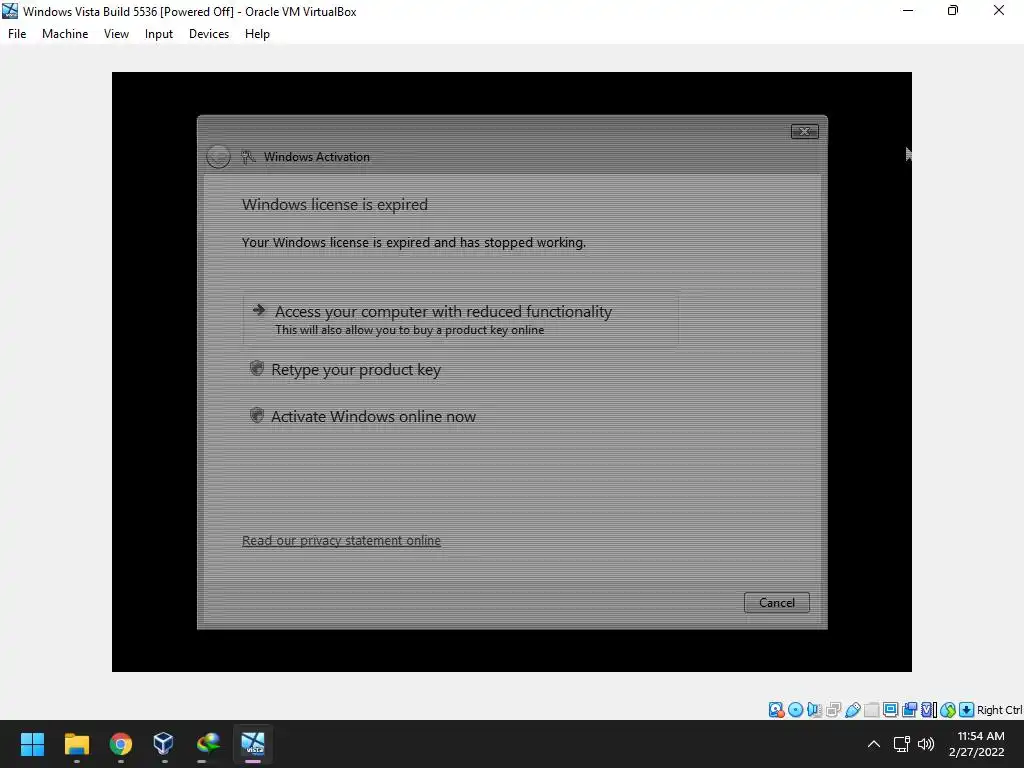Click the audio status icon in VirtualBox
The height and width of the screenshot is (768, 1024).
click(814, 710)
